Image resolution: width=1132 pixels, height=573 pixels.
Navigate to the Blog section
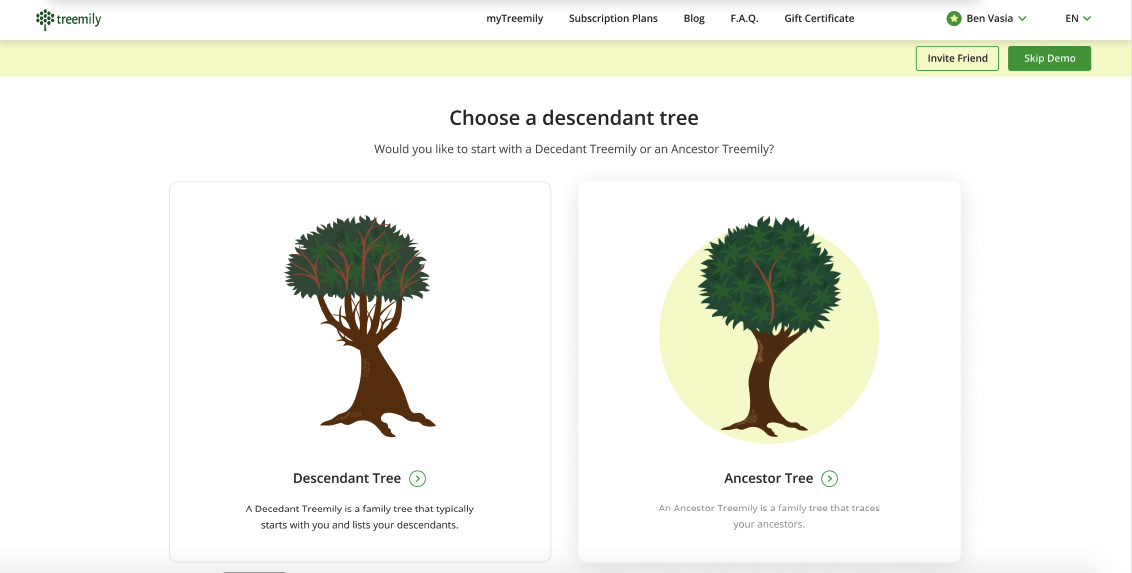(x=694, y=18)
